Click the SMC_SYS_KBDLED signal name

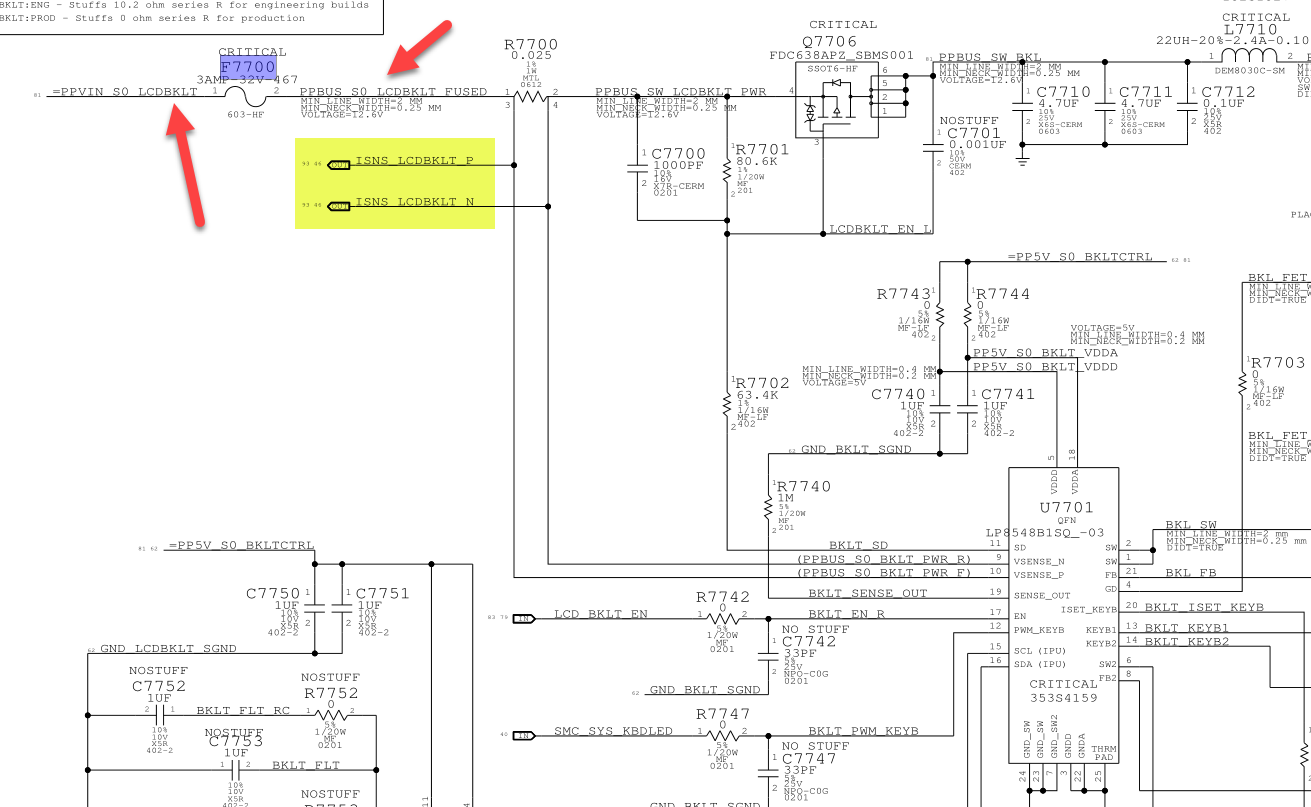pyautogui.click(x=613, y=731)
